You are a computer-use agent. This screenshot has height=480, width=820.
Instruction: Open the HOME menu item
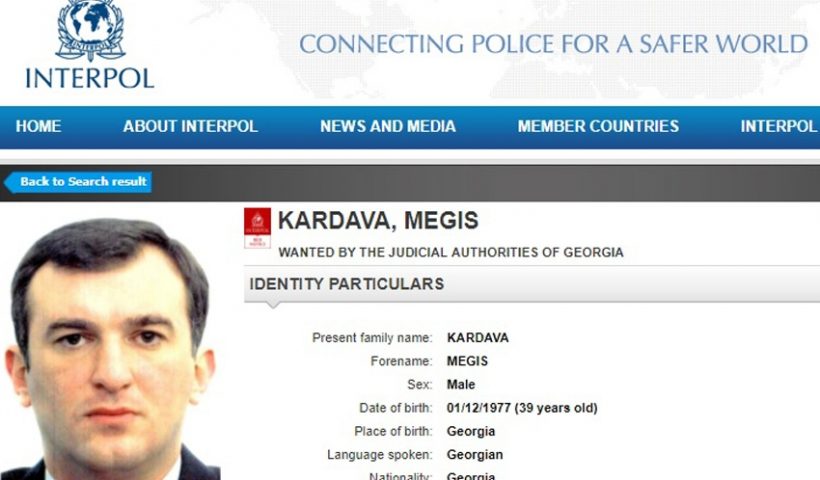tap(38, 127)
